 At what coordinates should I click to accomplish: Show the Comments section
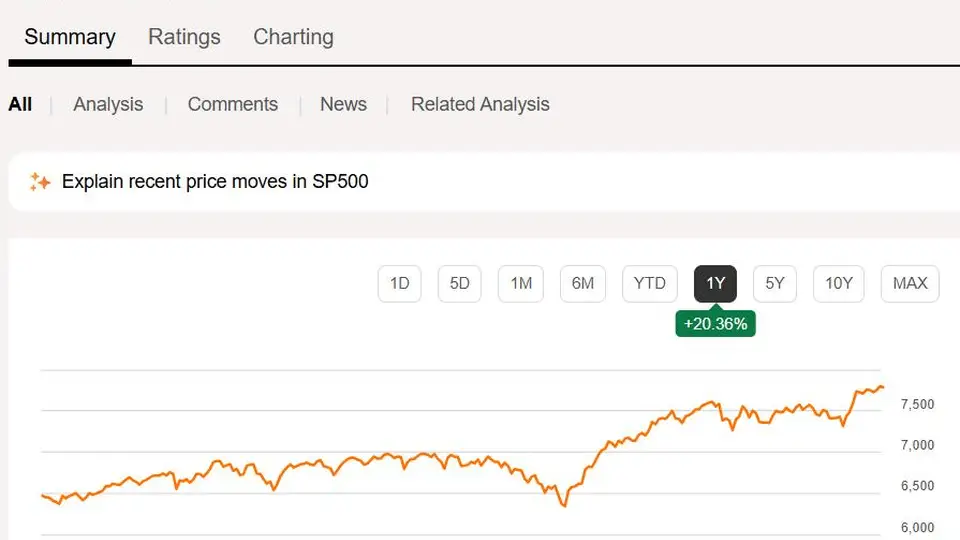tap(233, 104)
